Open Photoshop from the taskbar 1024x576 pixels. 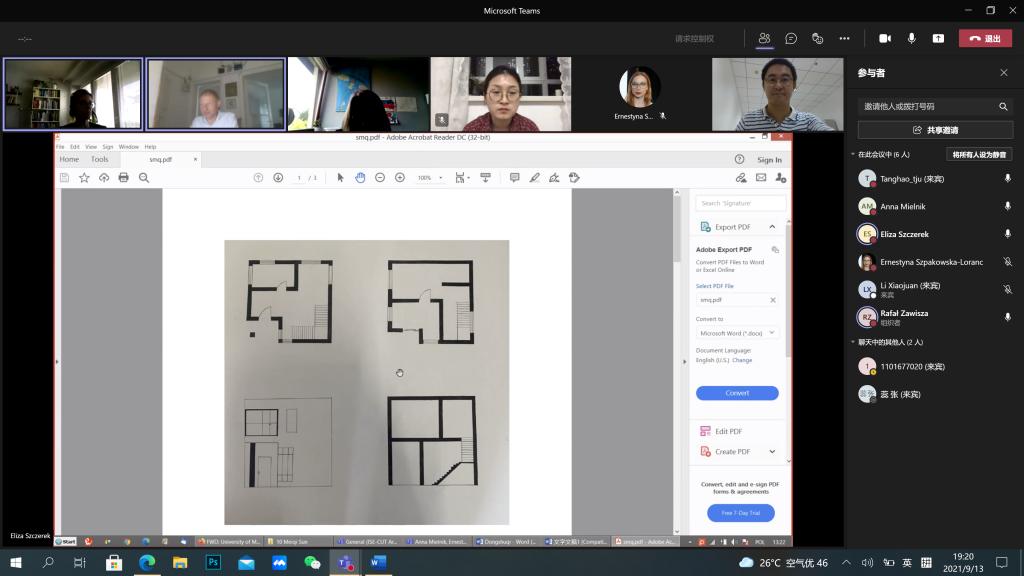tap(213, 563)
